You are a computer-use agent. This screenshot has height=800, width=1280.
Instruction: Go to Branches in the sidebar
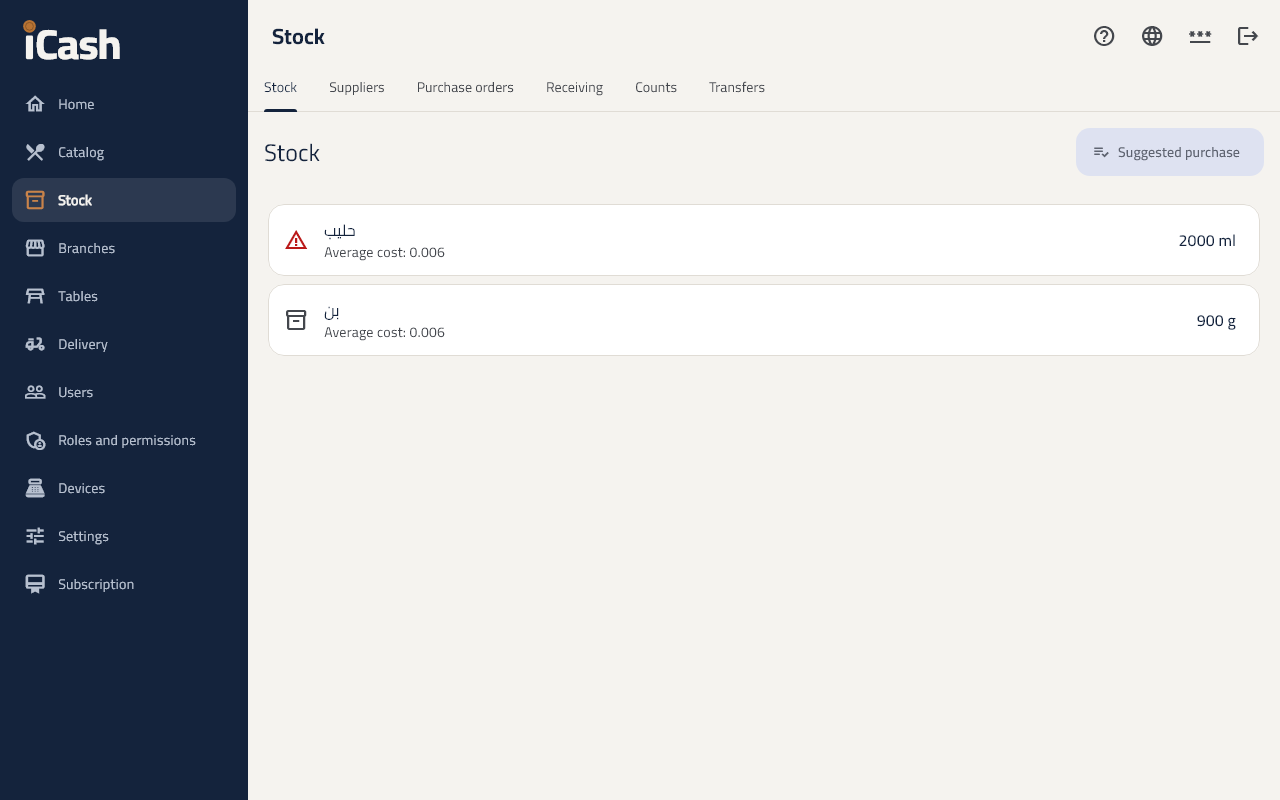click(124, 248)
